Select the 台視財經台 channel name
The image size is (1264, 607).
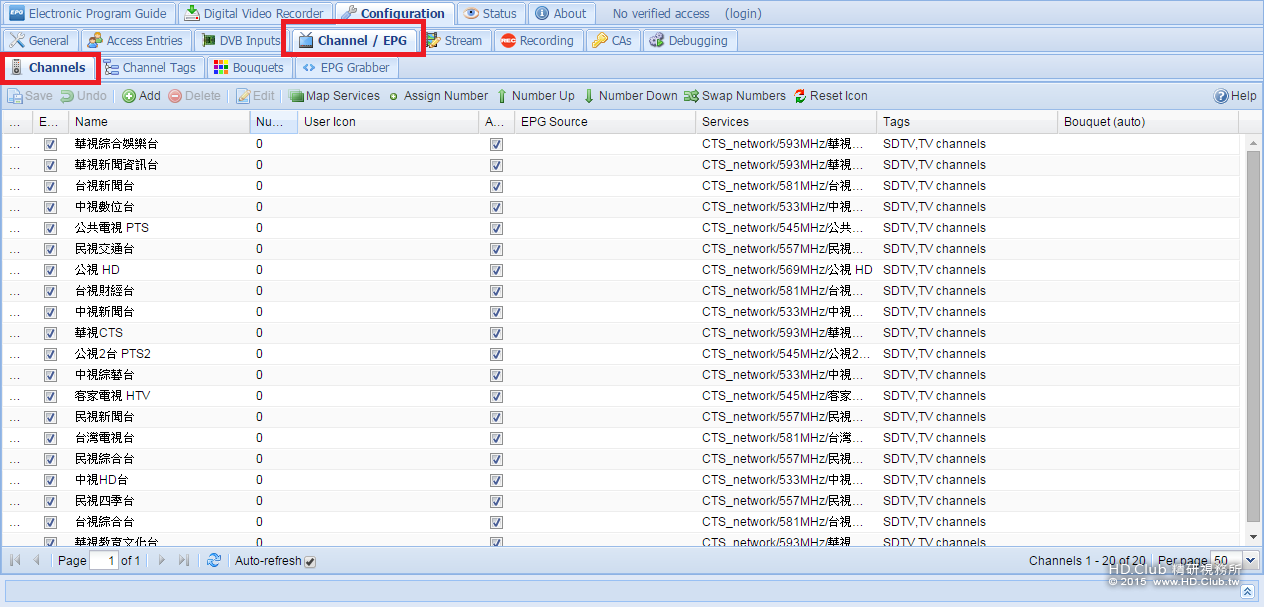pos(104,291)
